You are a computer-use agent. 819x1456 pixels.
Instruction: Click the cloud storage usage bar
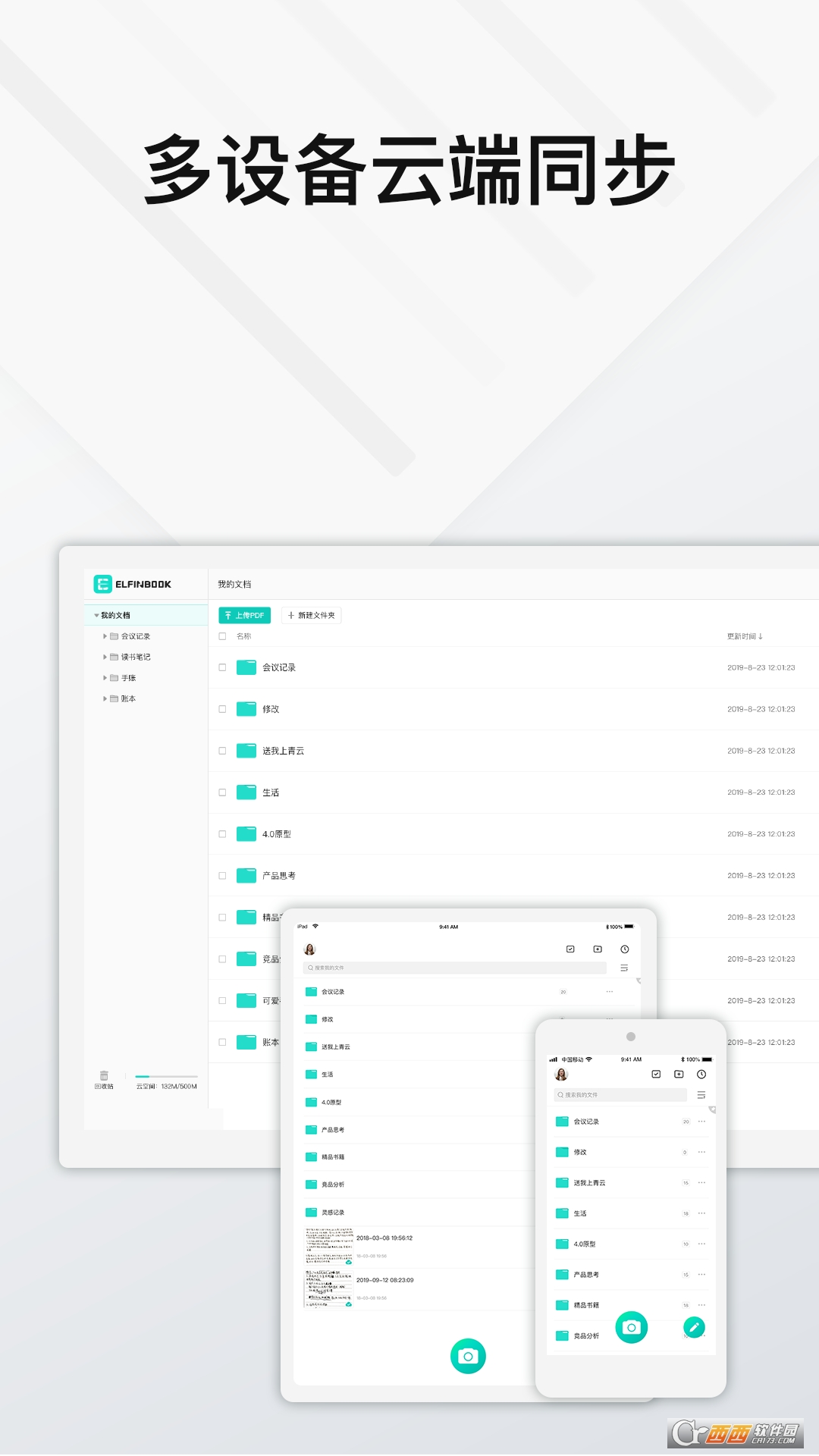coord(166,1076)
